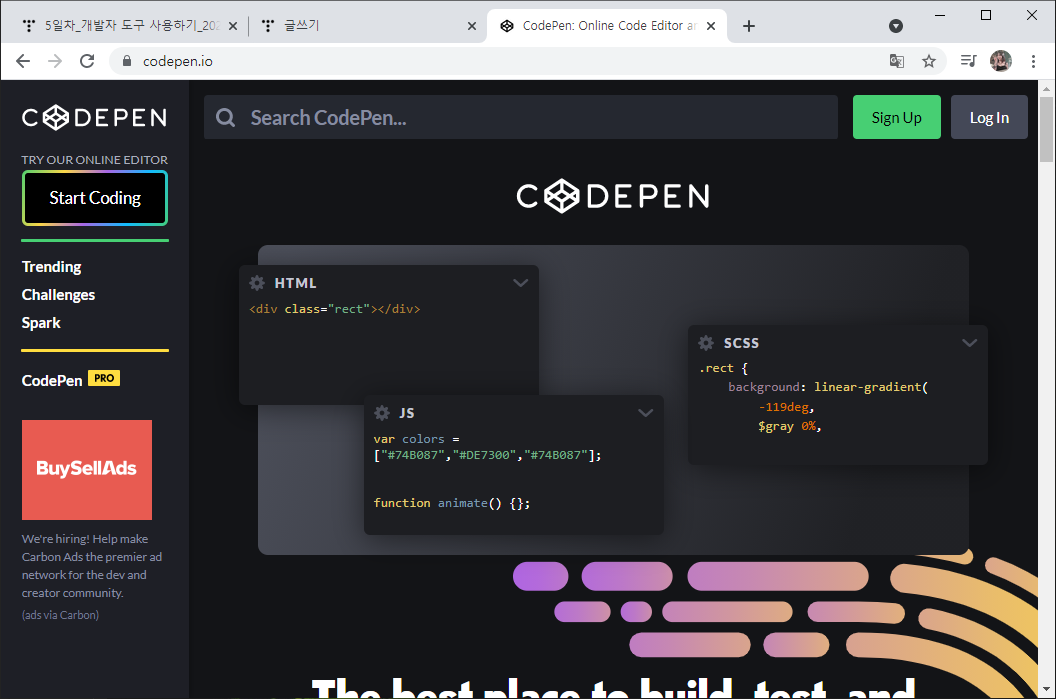The height and width of the screenshot is (699, 1056).
Task: Open Spark in the sidebar
Action: tap(41, 323)
